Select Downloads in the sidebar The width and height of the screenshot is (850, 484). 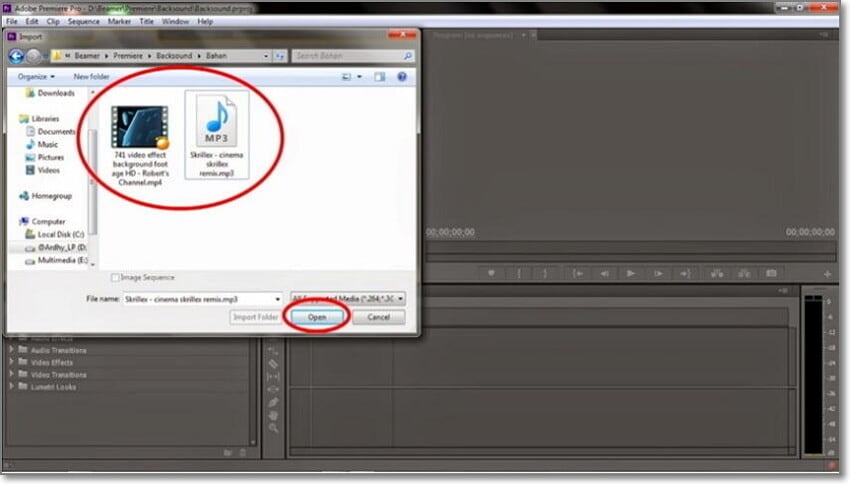(50, 93)
